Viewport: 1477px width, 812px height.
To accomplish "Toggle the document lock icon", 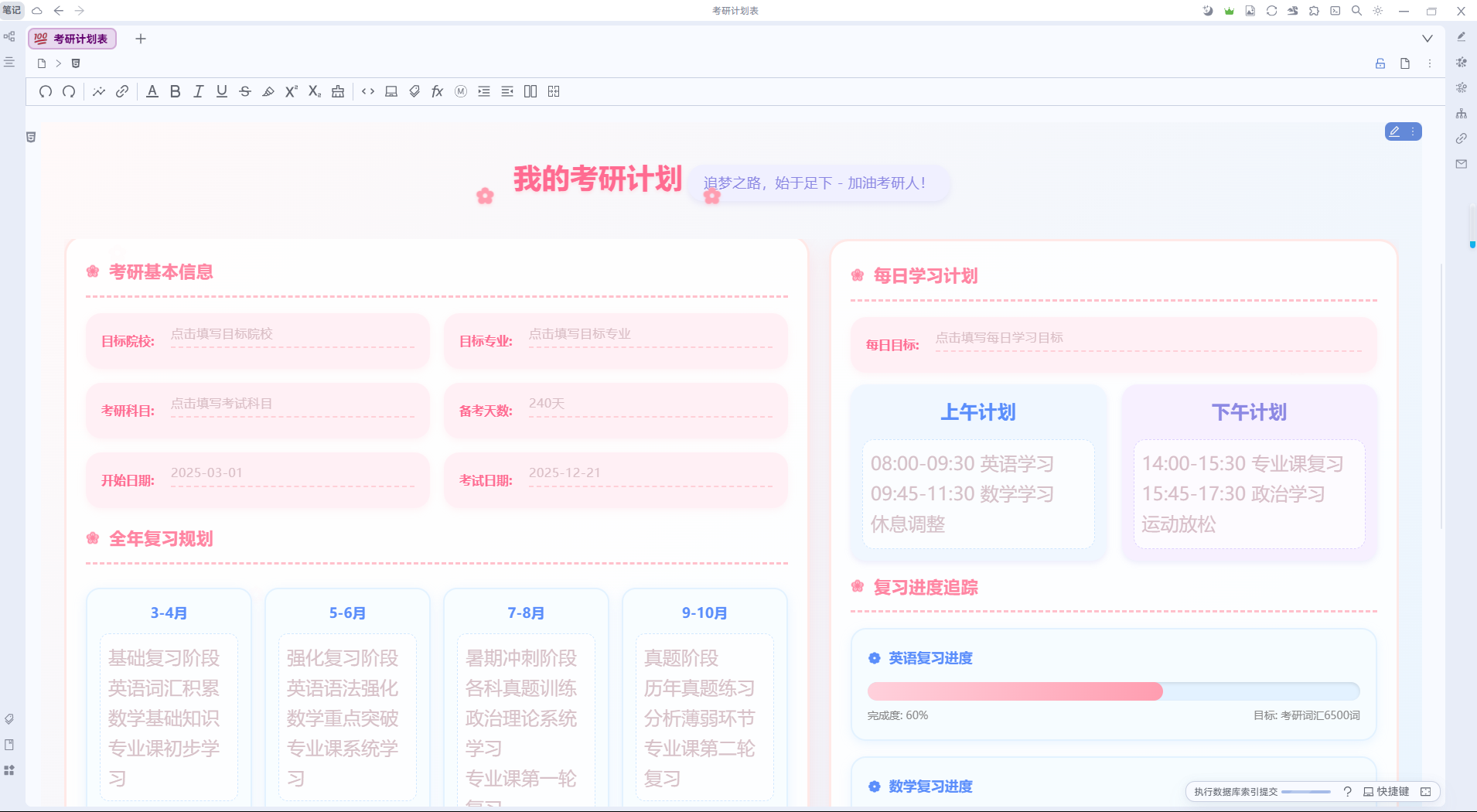I will 1380,63.
